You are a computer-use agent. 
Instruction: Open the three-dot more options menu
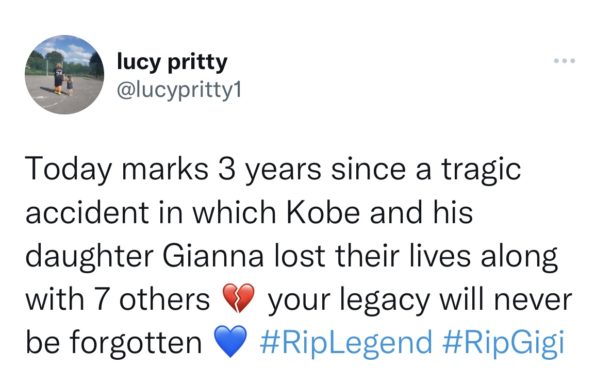[564, 61]
